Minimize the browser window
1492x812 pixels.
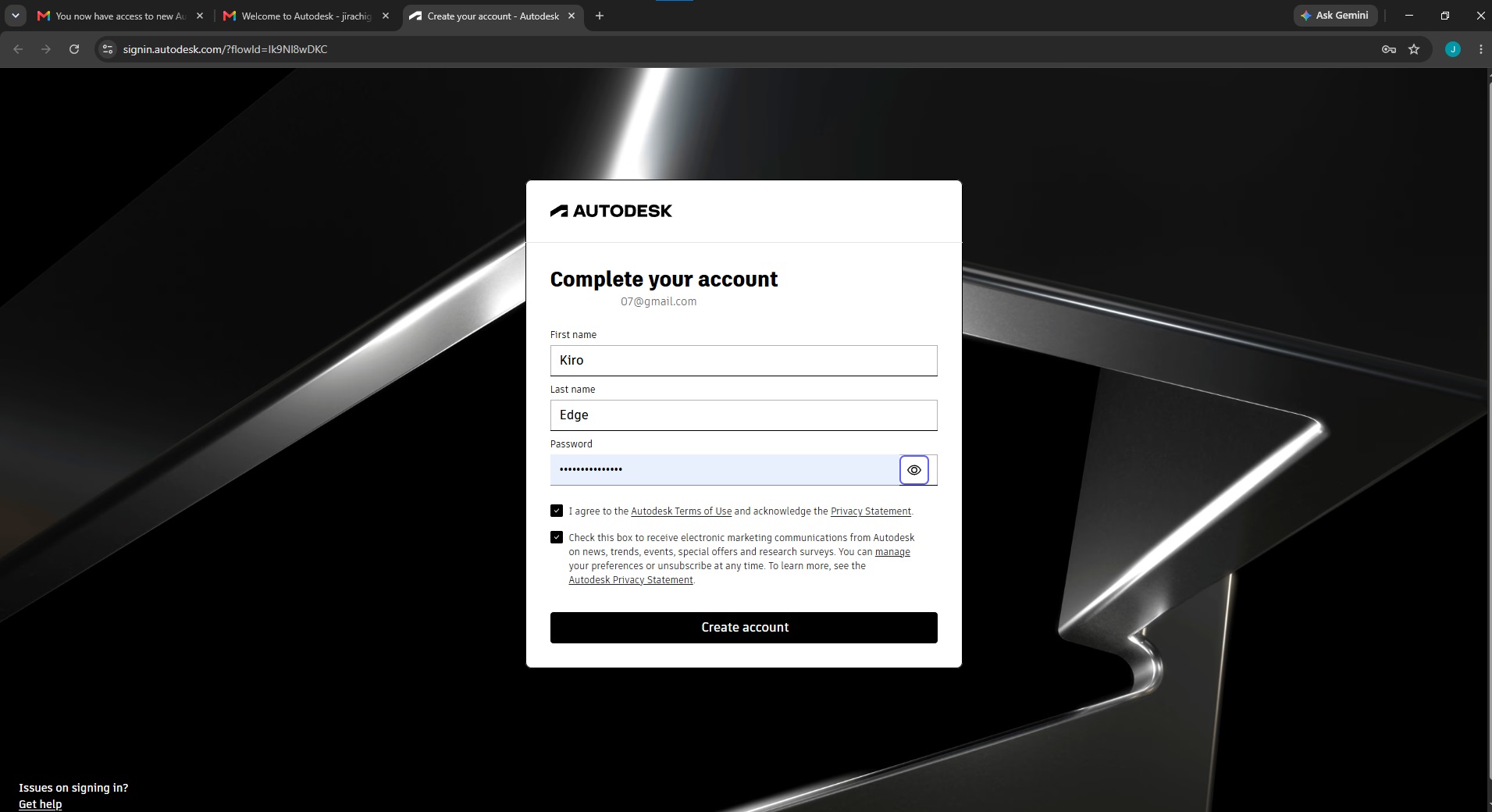(1409, 16)
